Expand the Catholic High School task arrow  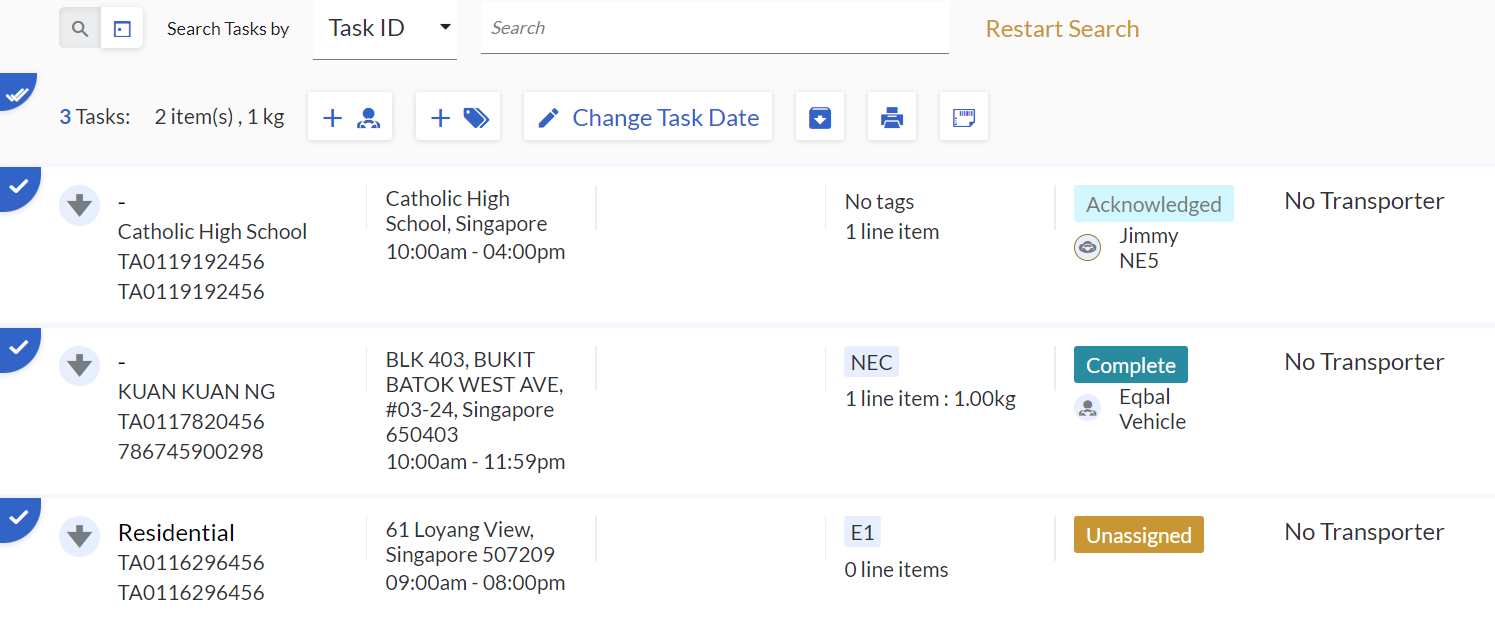(x=79, y=206)
